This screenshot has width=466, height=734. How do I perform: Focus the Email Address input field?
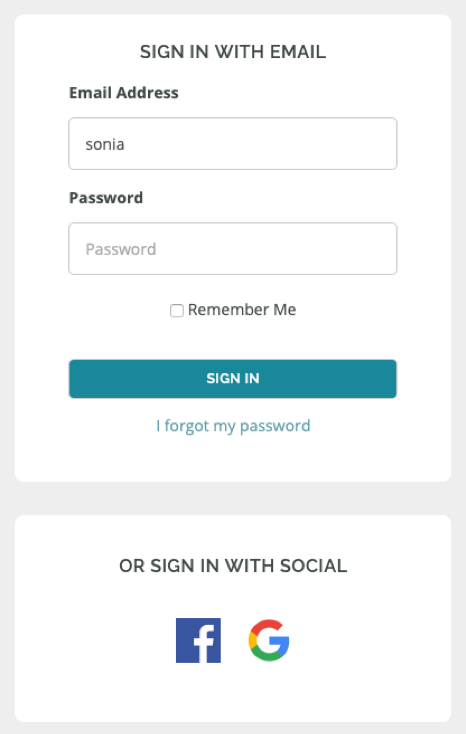pos(233,144)
